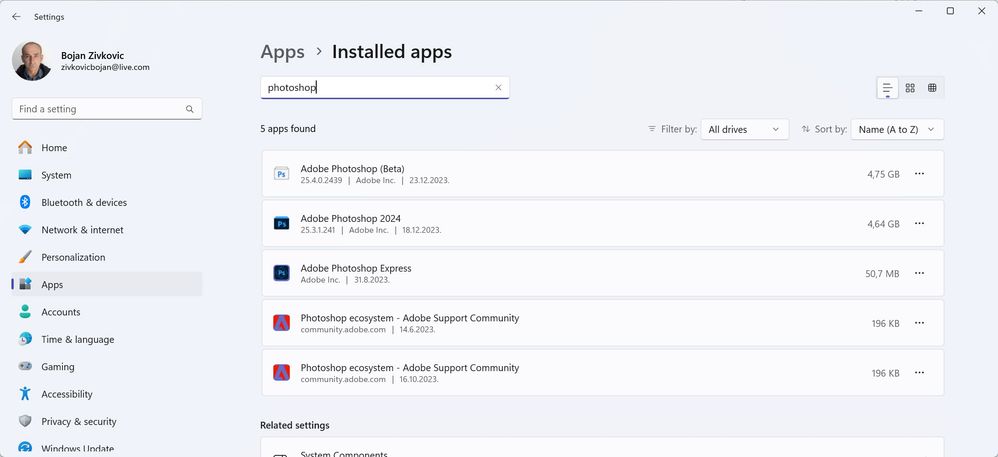
Task: Open Network & internet settings
Action: [x=107, y=230]
